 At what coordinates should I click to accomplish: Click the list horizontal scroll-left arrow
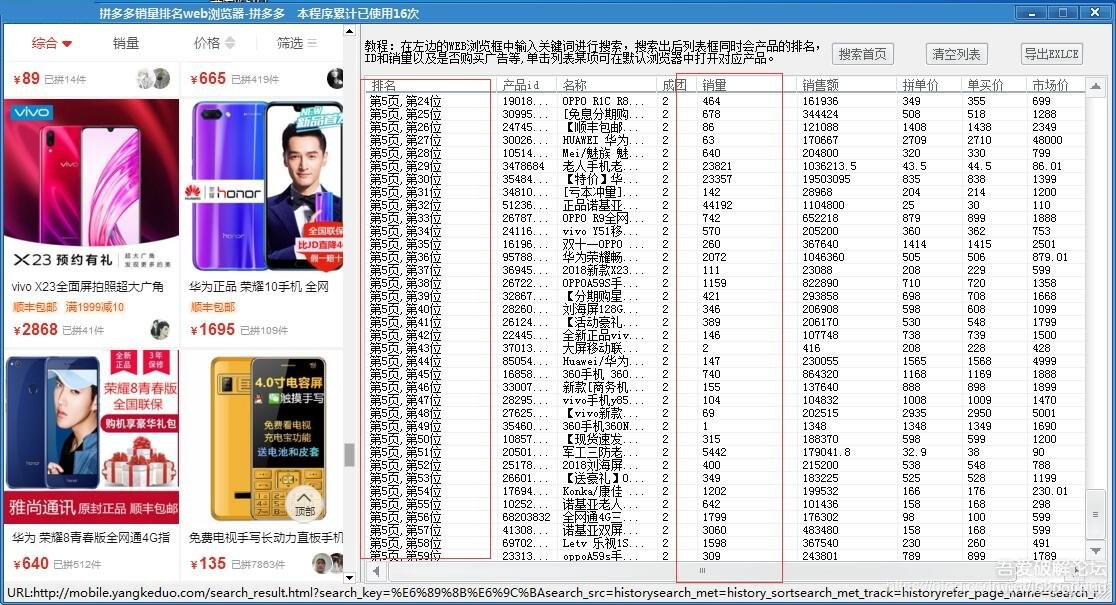[375, 571]
